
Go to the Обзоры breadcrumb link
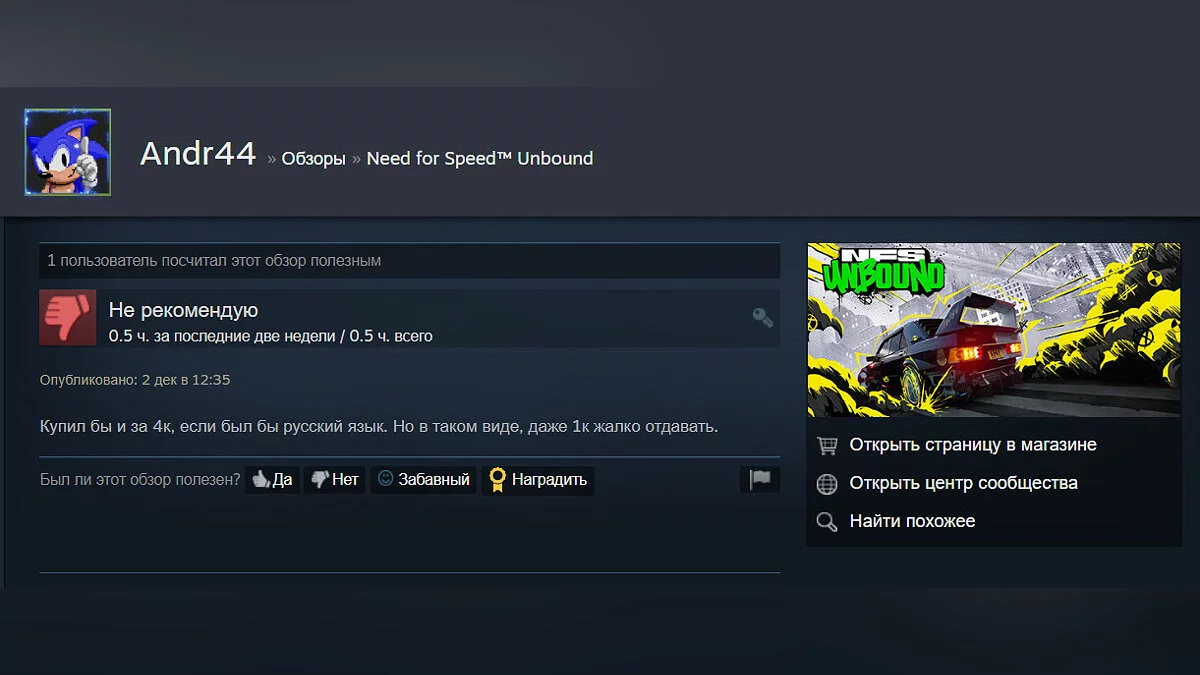click(x=313, y=158)
